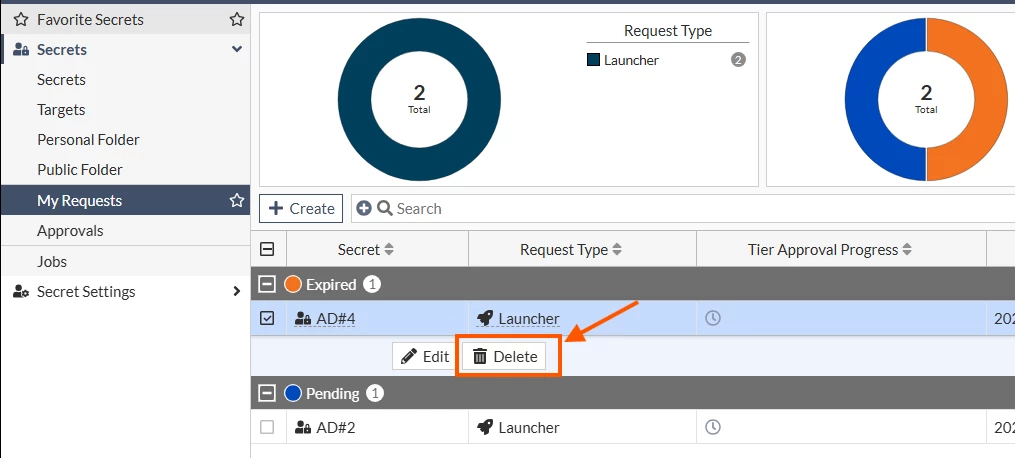Collapse the Secrets sidebar section
This screenshot has height=458, width=1015.
pos(237,49)
